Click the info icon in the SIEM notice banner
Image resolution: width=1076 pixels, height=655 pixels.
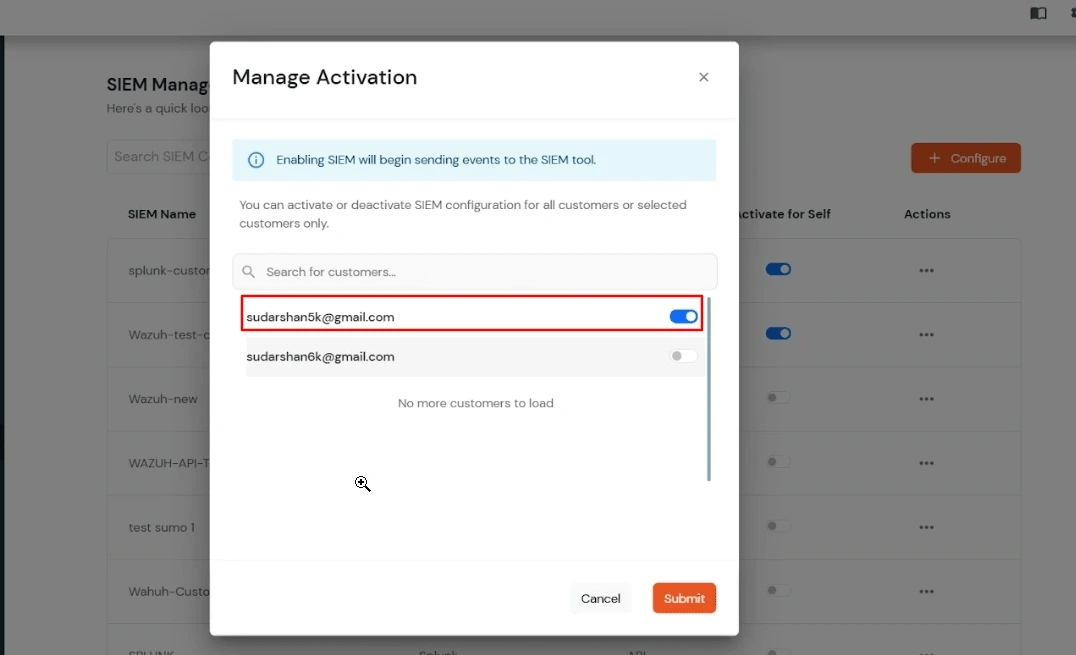[256, 159]
